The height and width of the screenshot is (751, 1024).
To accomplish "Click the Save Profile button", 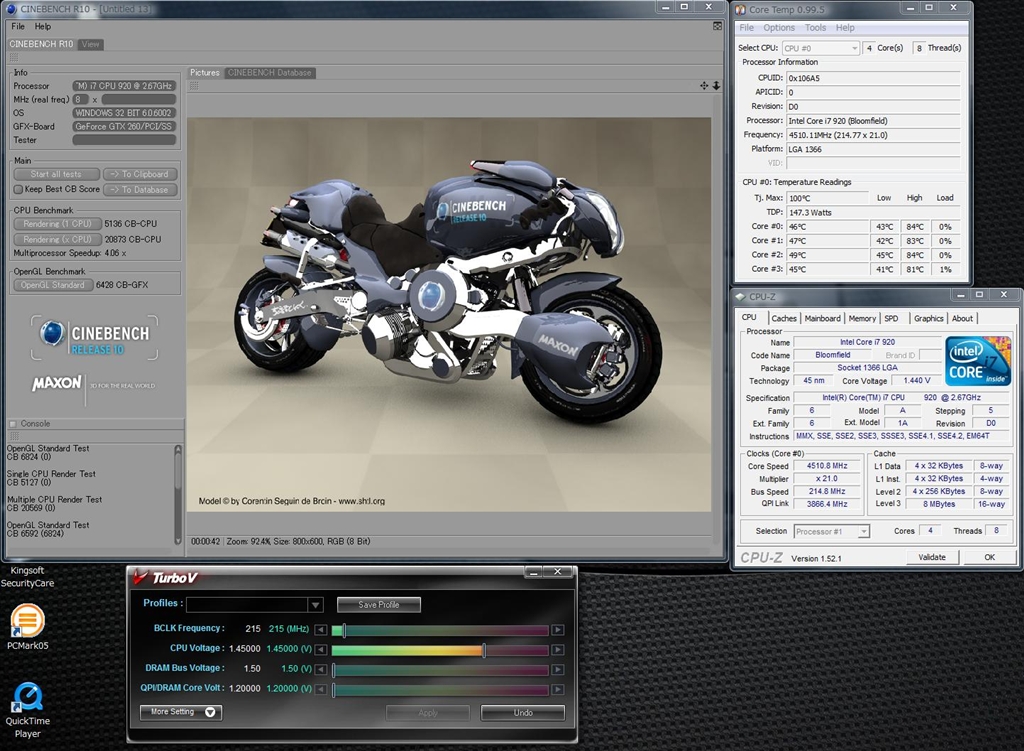I will pyautogui.click(x=378, y=605).
